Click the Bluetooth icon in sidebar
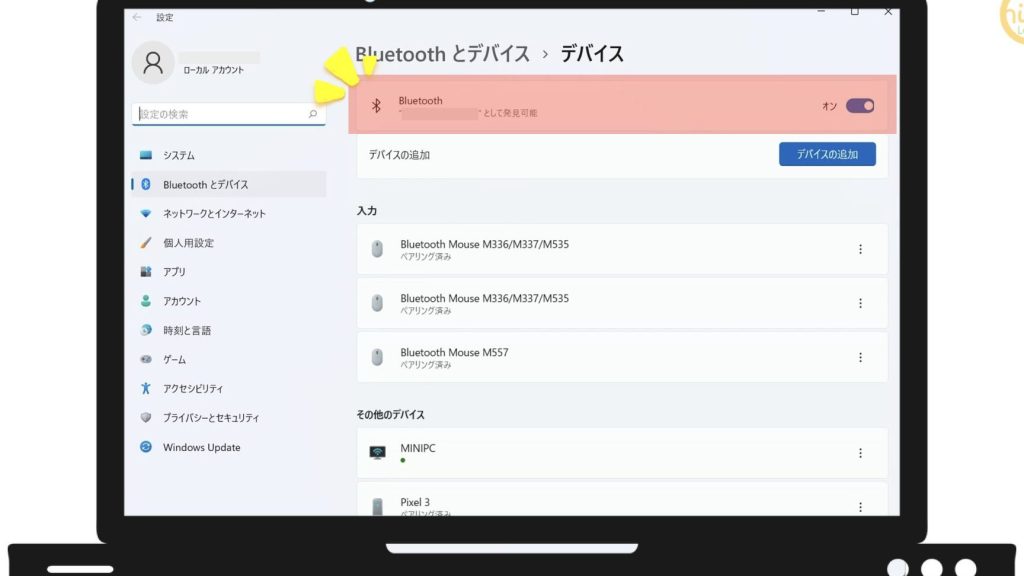This screenshot has height=576, width=1024. pos(146,185)
